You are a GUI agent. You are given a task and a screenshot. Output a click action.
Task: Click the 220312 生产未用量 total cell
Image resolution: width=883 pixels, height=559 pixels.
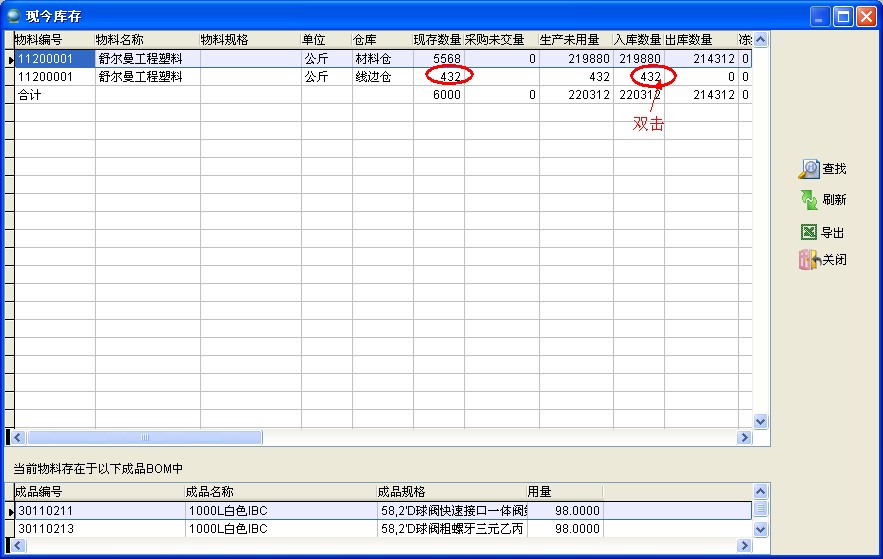coord(576,95)
